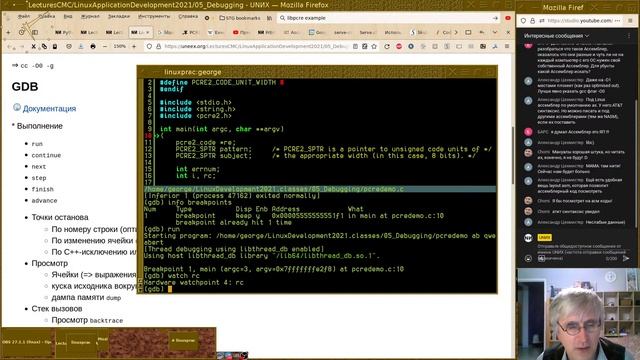This screenshot has width=640, height=360.
Task: Open the Журнал menu
Action: (x=90, y=16)
